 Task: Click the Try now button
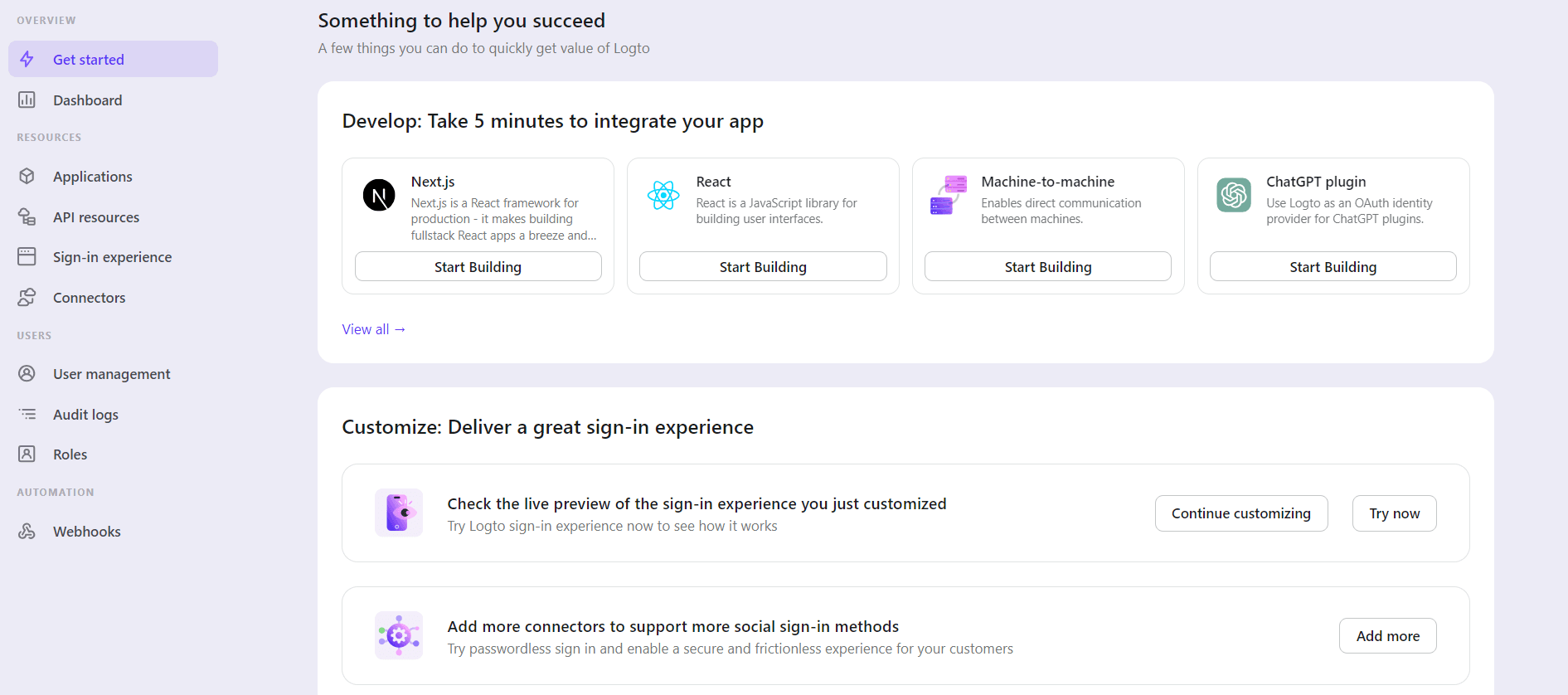[x=1394, y=513]
